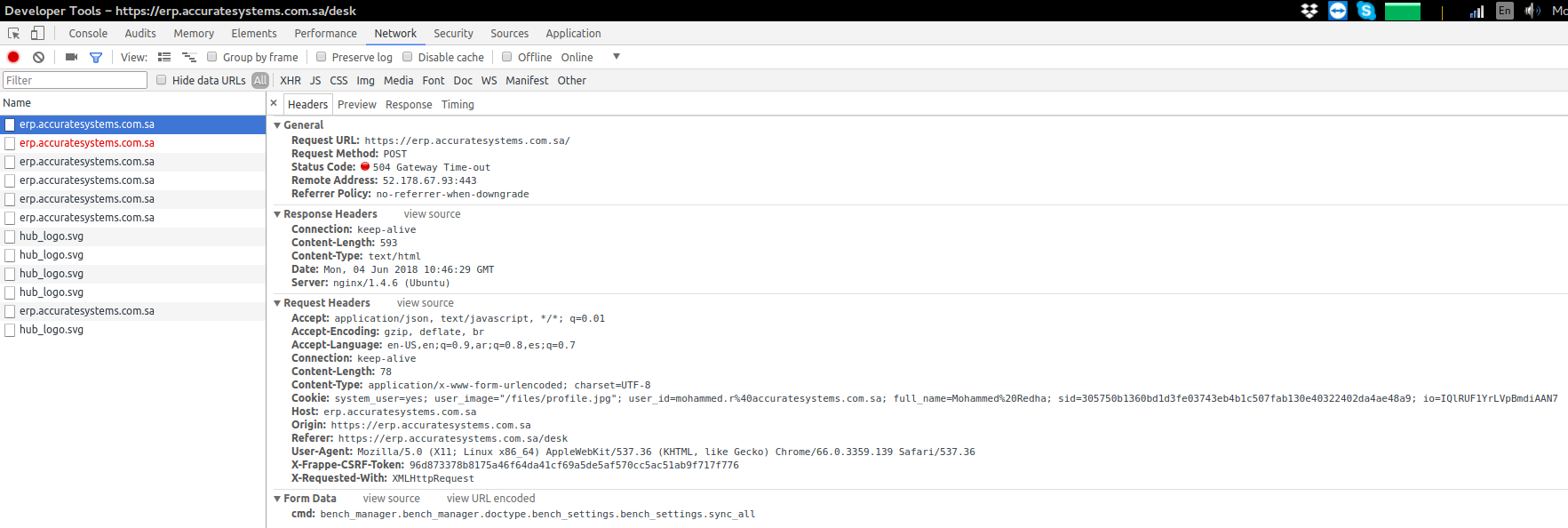Check the Offline checkbox
This screenshot has height=528, width=1568.
(507, 57)
